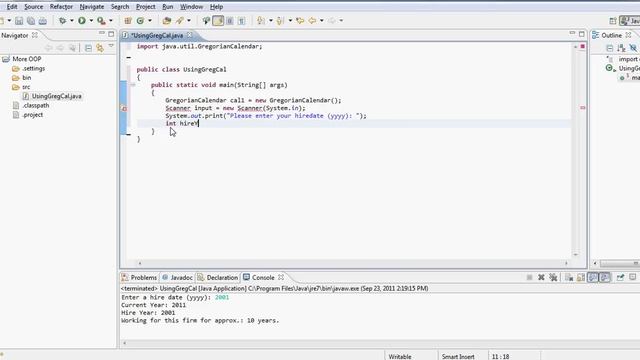This screenshot has height=360, width=640.
Task: Click the Run External Tools icon
Action: pyautogui.click(x=101, y=20)
